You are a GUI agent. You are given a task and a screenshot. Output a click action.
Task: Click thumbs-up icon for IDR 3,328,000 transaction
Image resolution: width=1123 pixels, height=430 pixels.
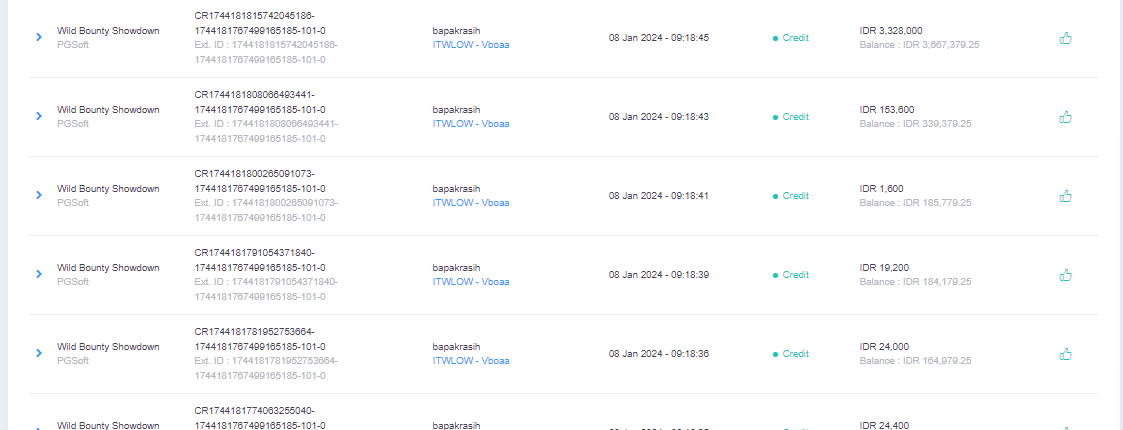coord(1066,38)
